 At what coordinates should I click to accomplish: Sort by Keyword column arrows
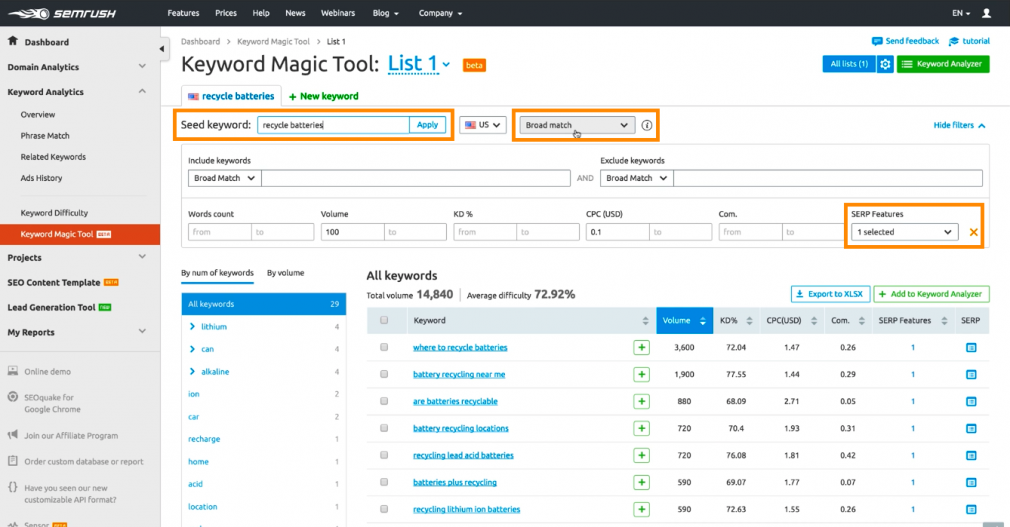(645, 321)
